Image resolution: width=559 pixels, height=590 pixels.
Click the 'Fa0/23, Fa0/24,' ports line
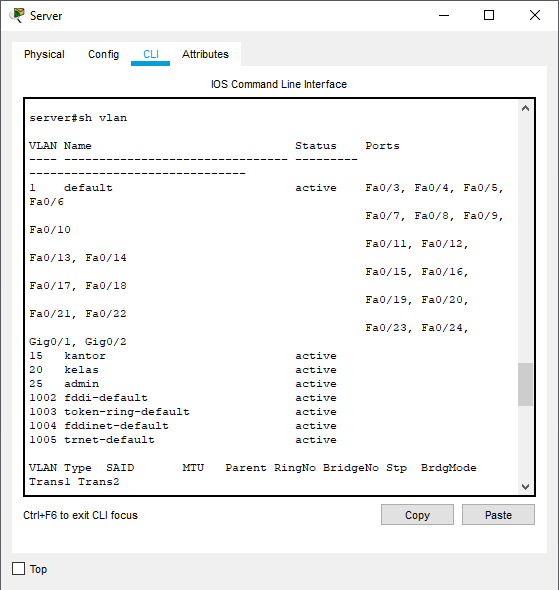[417, 328]
